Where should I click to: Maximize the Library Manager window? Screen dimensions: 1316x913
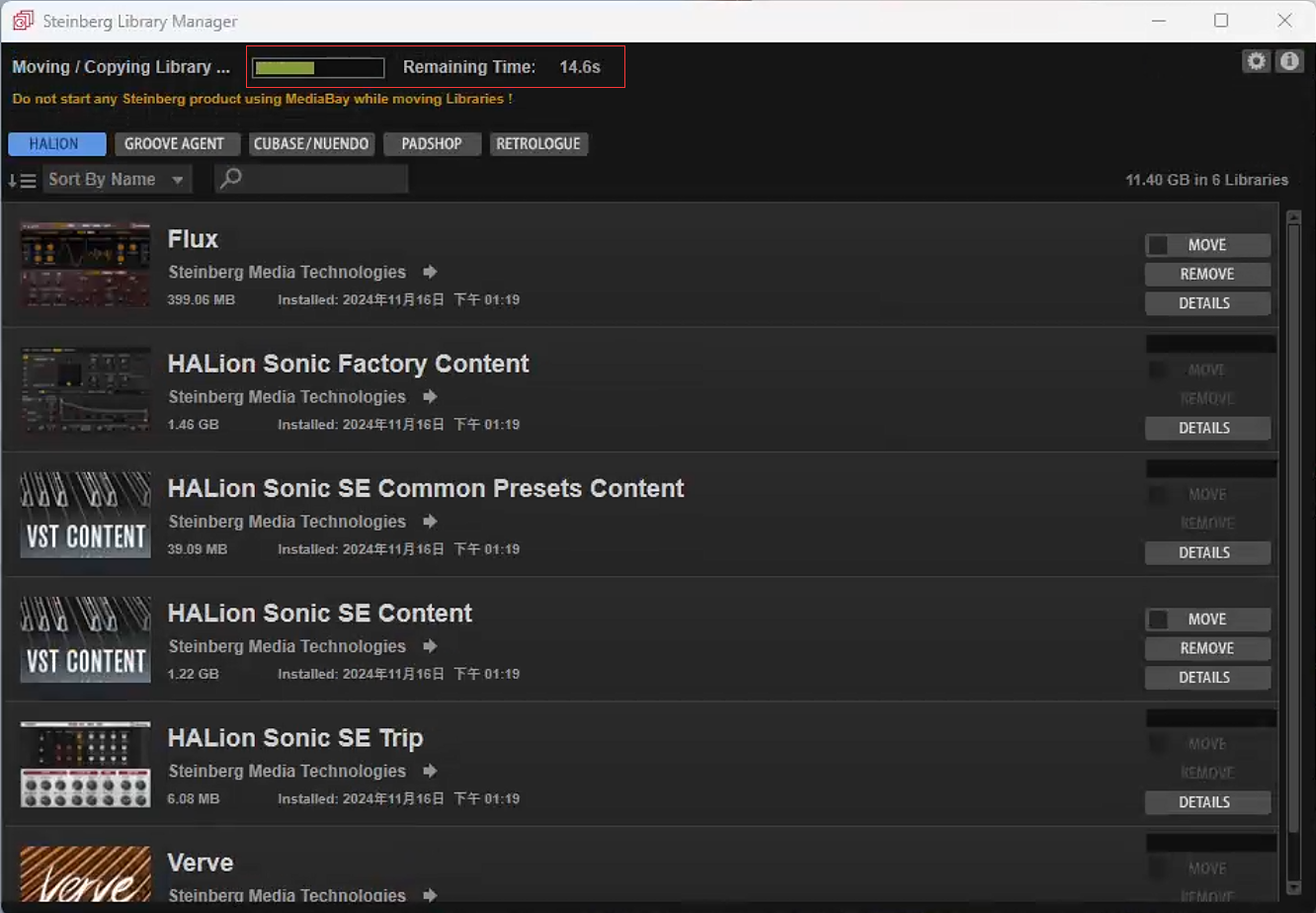pos(1221,21)
